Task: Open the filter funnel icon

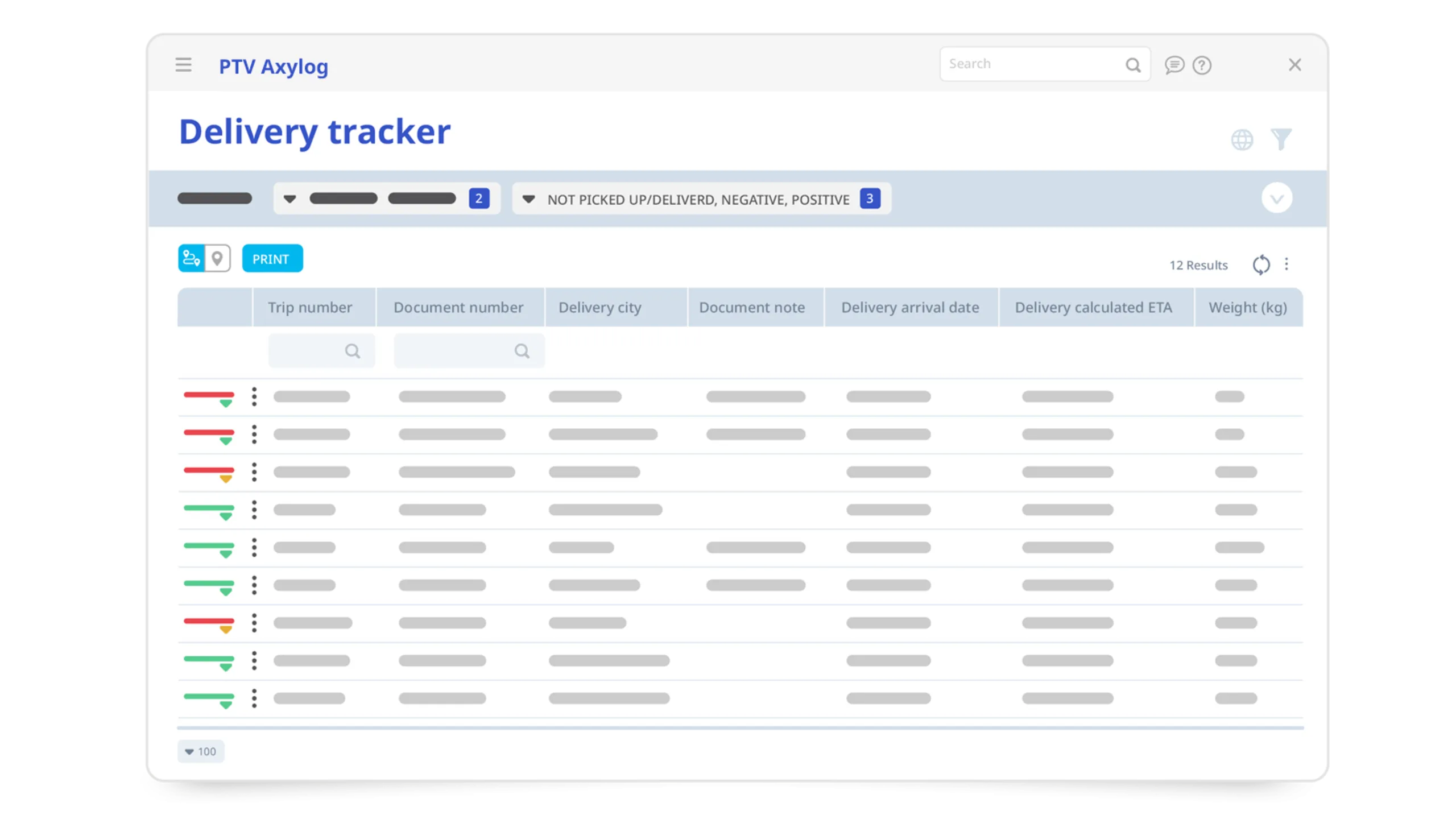Action: tap(1281, 139)
